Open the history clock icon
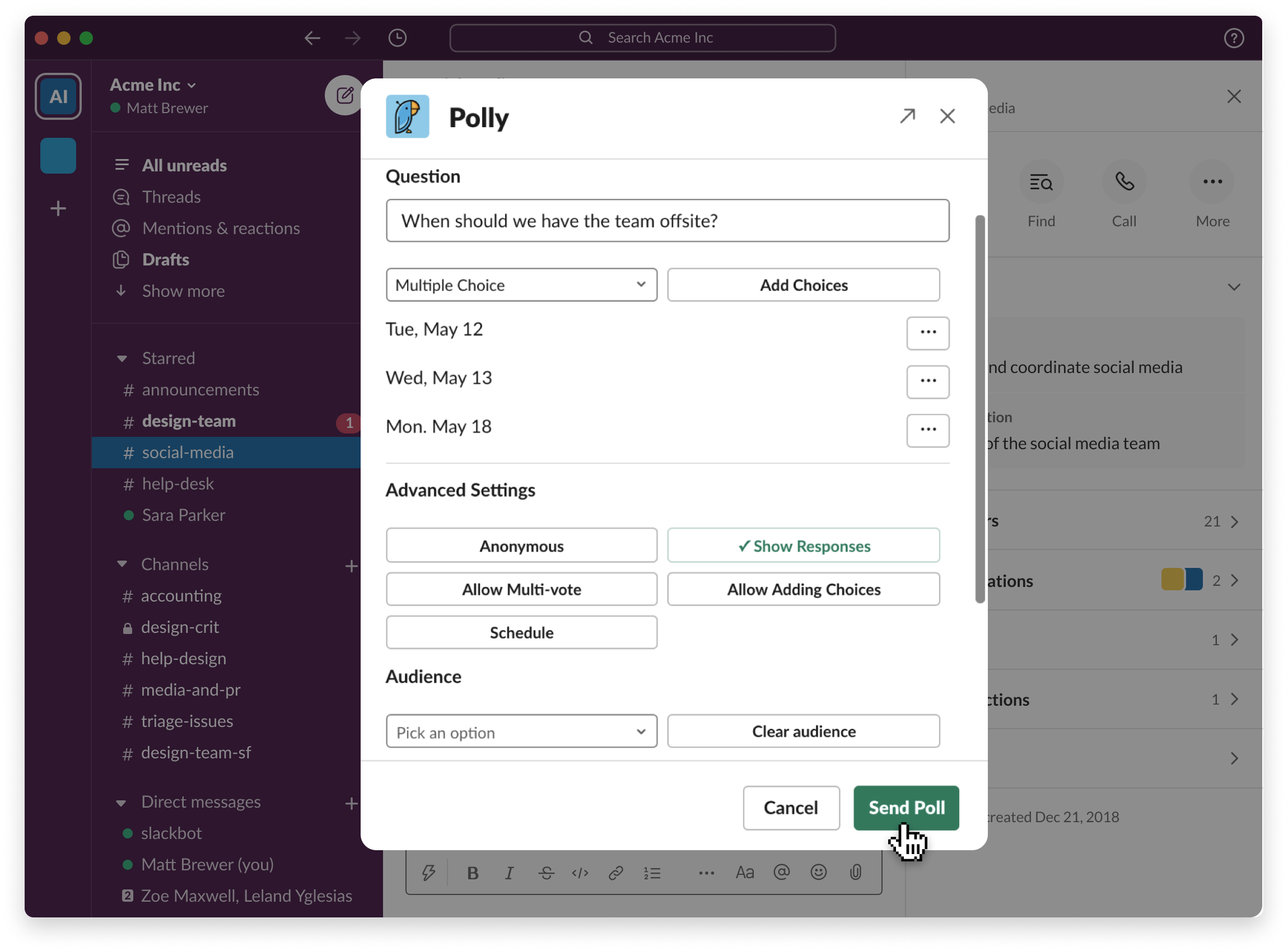1288x951 pixels. [x=398, y=38]
